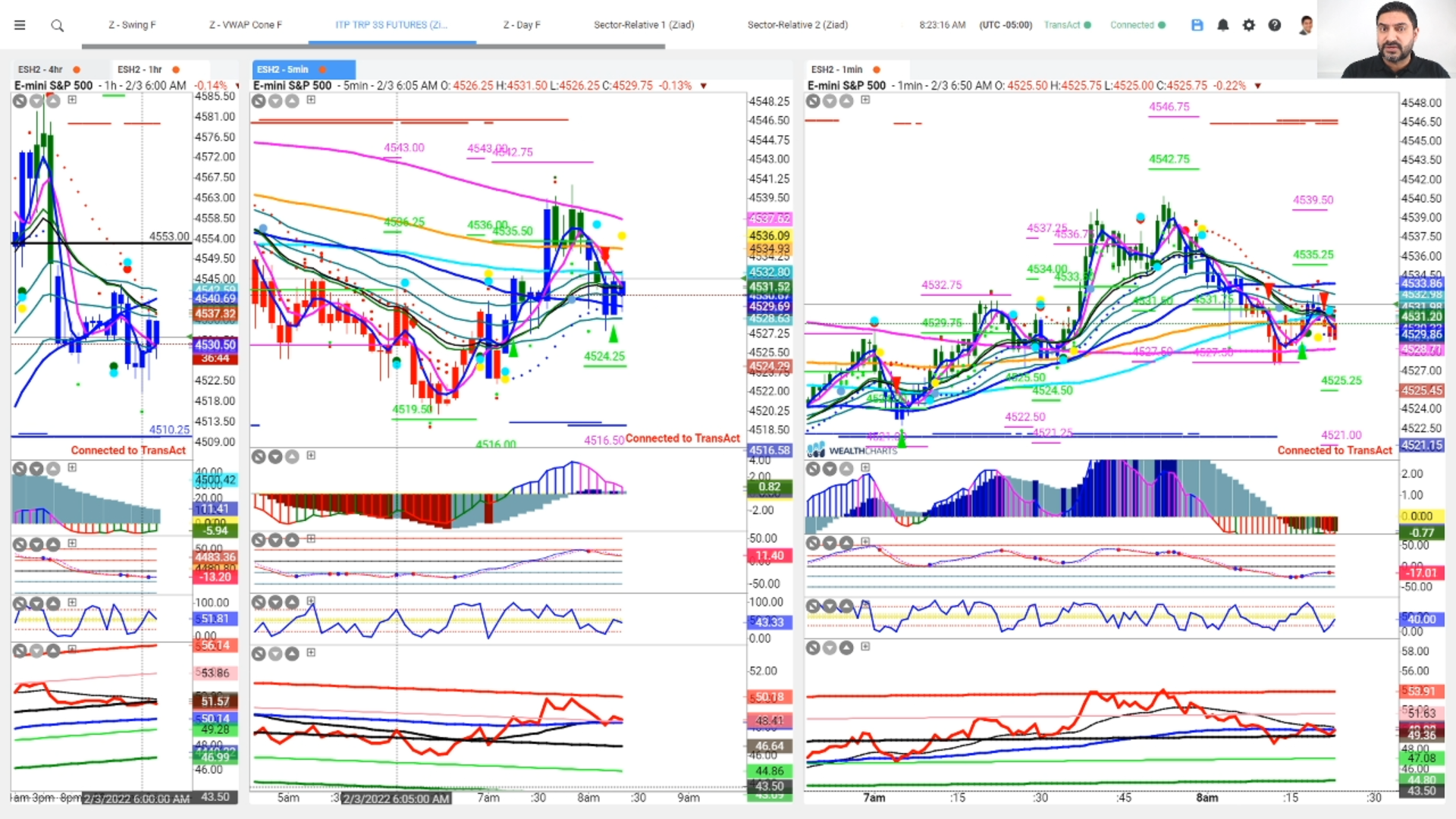Save the workspace with the disk icon
Image resolution: width=1456 pixels, height=819 pixels.
click(x=1197, y=25)
